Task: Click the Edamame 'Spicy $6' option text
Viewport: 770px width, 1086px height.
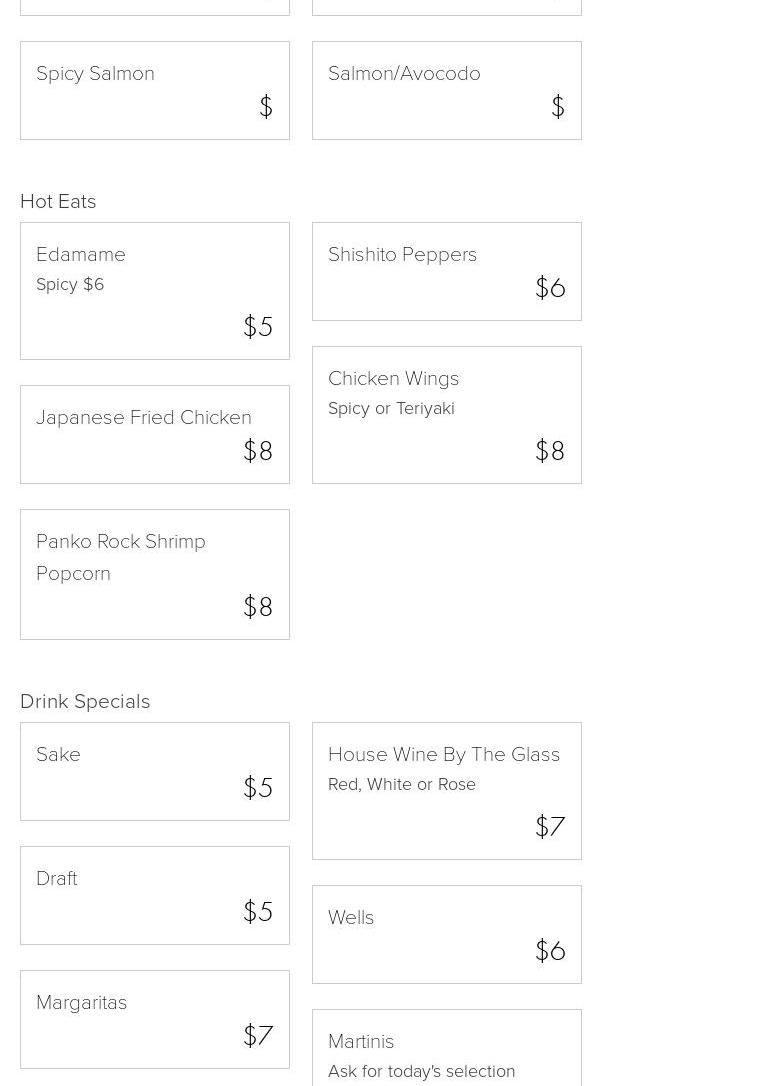Action: (70, 284)
